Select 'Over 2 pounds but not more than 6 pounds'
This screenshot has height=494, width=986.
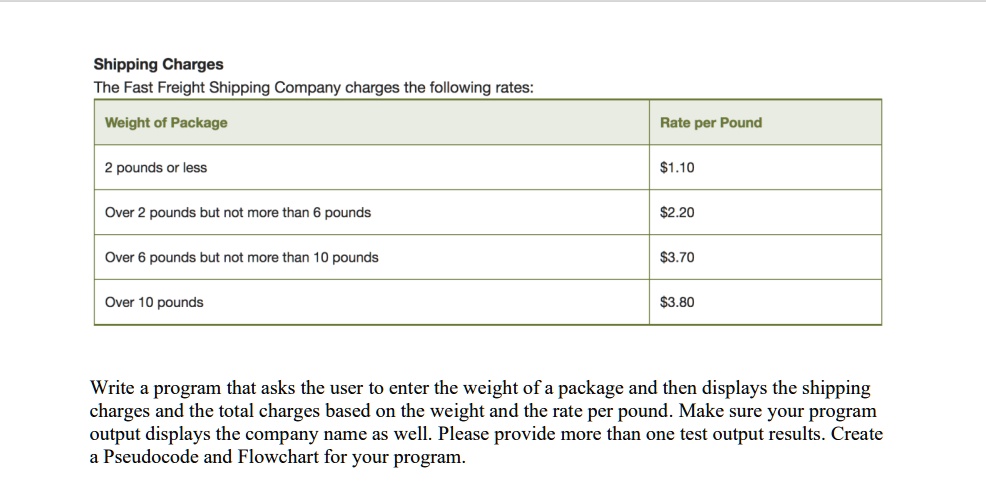click(x=372, y=212)
